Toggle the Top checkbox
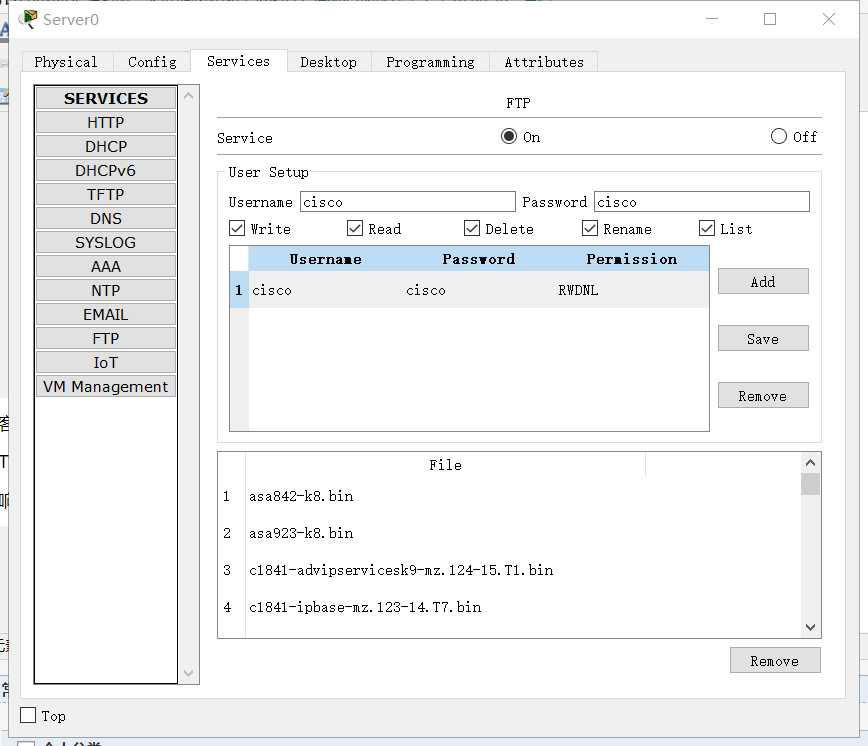The width and height of the screenshot is (868, 746). (28, 716)
